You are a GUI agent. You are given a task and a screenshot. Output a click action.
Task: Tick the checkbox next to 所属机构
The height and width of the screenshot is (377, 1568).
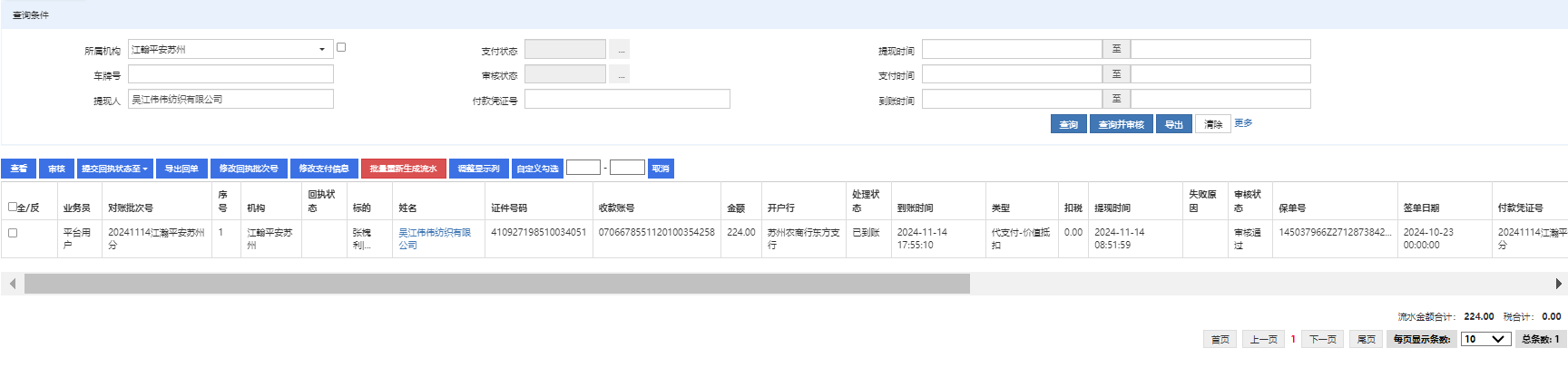341,47
